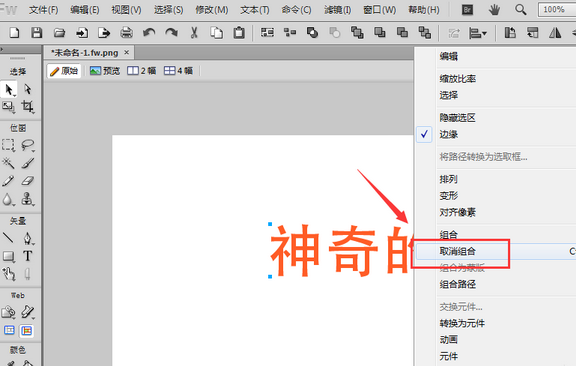Viewport: 576px width, 366px height.
Task: Click the Redo arrow icon
Action: [x=171, y=33]
